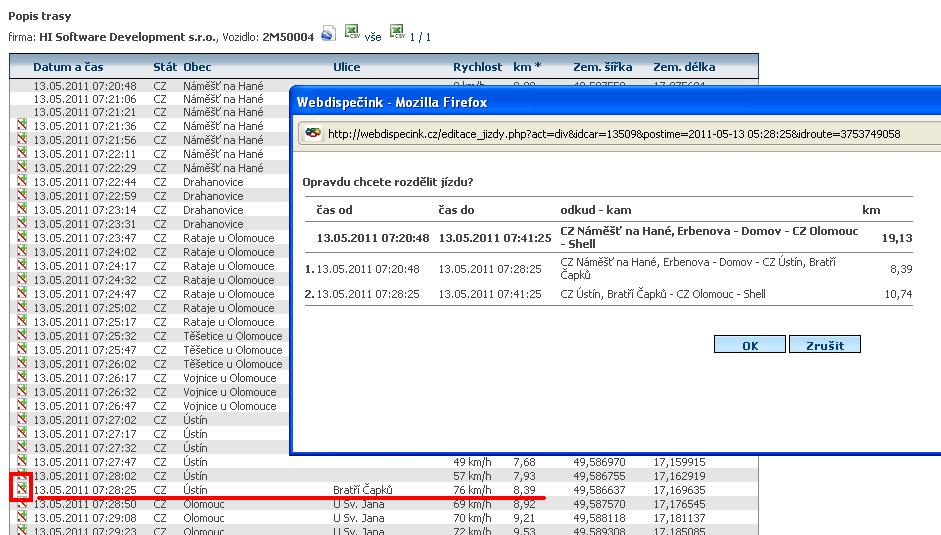Click the '1 / 1' page export link

click(x=420, y=37)
